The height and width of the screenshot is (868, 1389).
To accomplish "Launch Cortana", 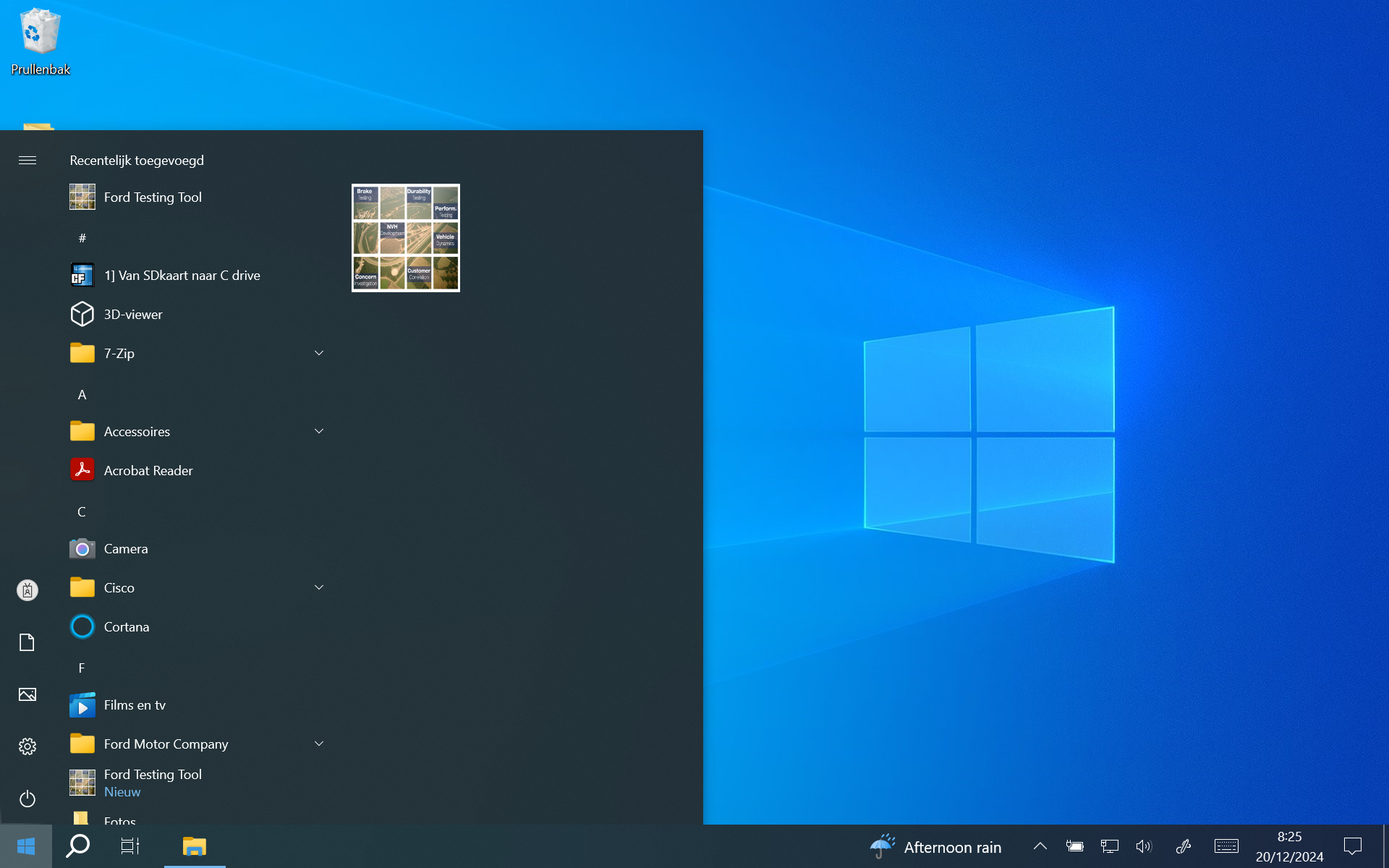I will (x=198, y=627).
